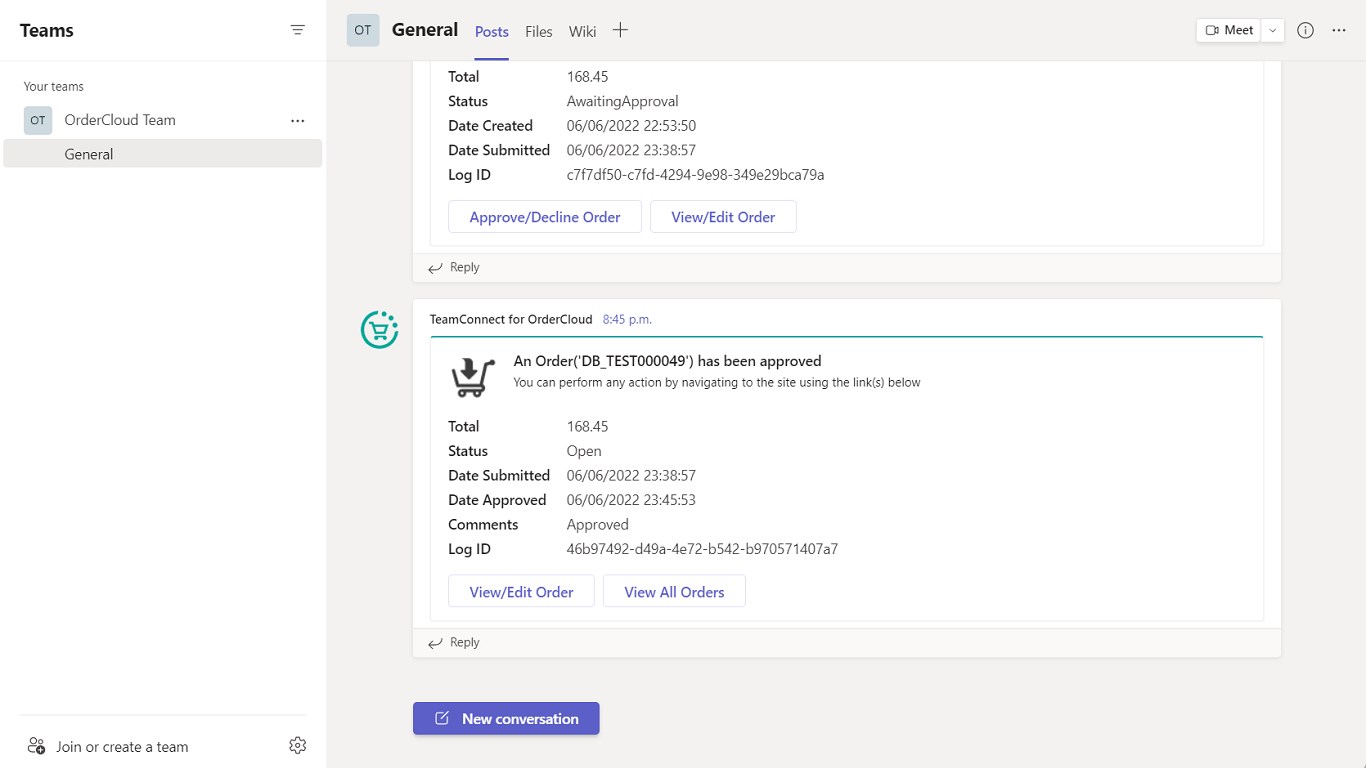Select the Posts tab
The width and height of the screenshot is (1366, 768).
pos(492,32)
